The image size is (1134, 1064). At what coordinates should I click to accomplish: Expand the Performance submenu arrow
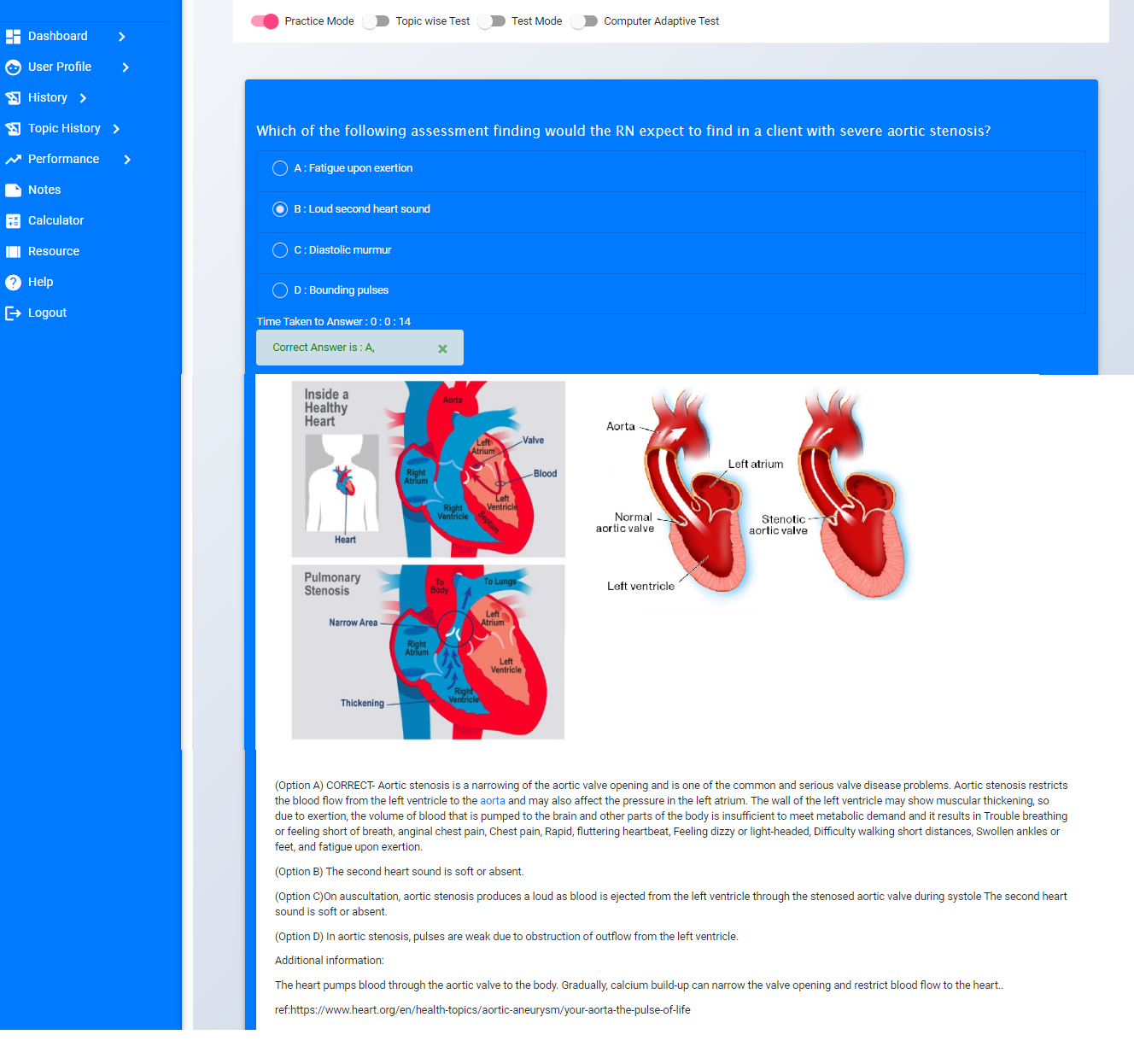tap(127, 160)
